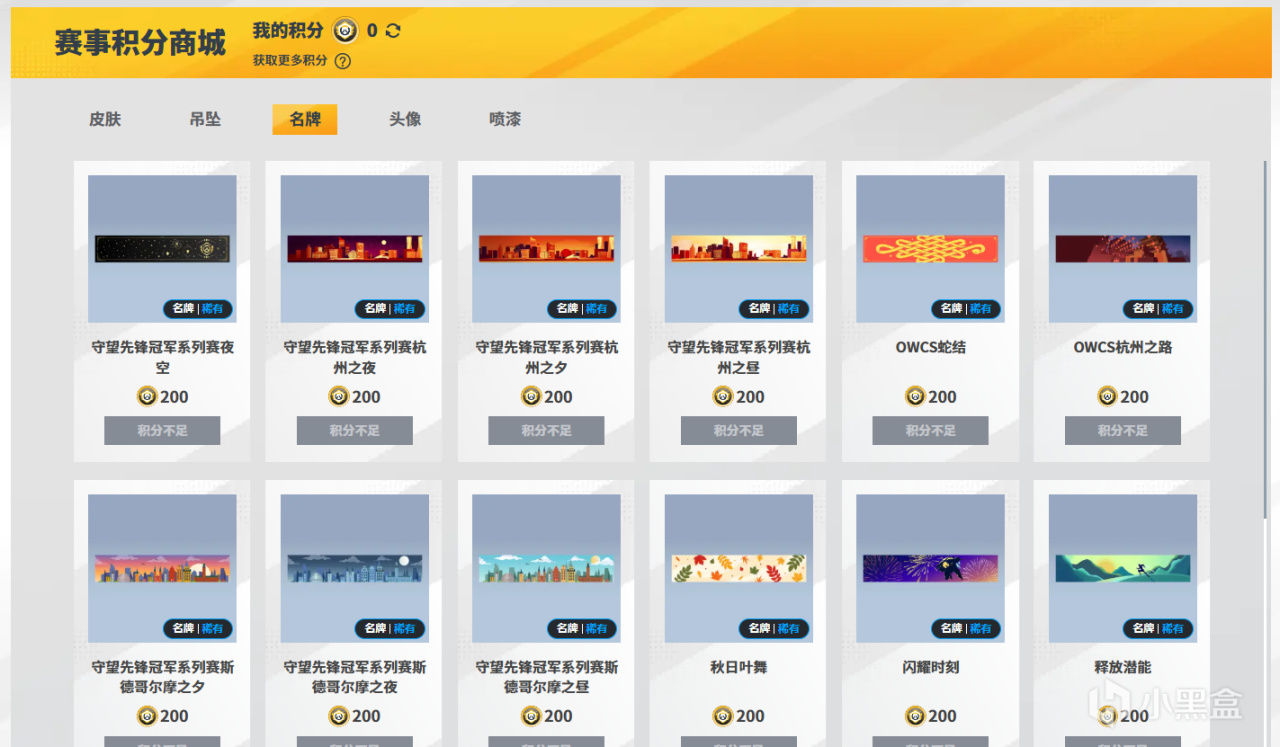Screen dimensions: 1280x747
Task: Open the 杭州之昼 nameplate thumbnail
Action: click(739, 249)
